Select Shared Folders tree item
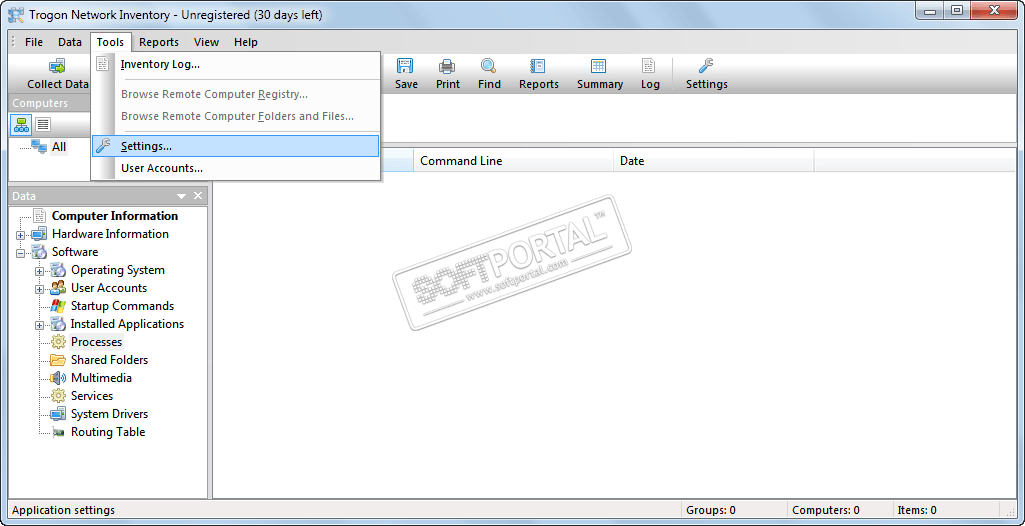The height and width of the screenshot is (526, 1025). point(109,360)
